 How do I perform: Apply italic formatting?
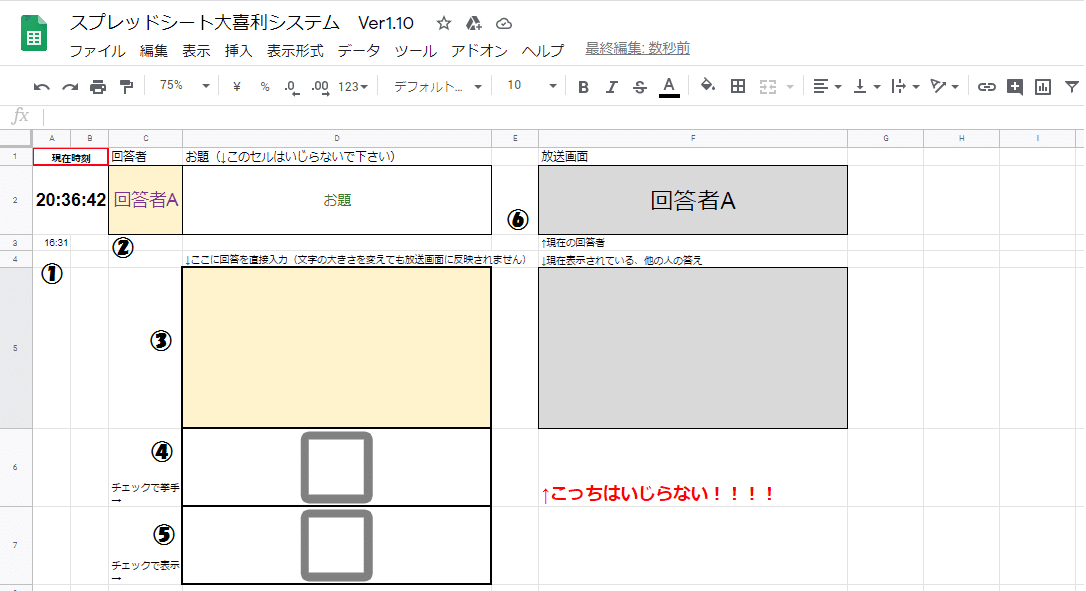click(x=611, y=87)
